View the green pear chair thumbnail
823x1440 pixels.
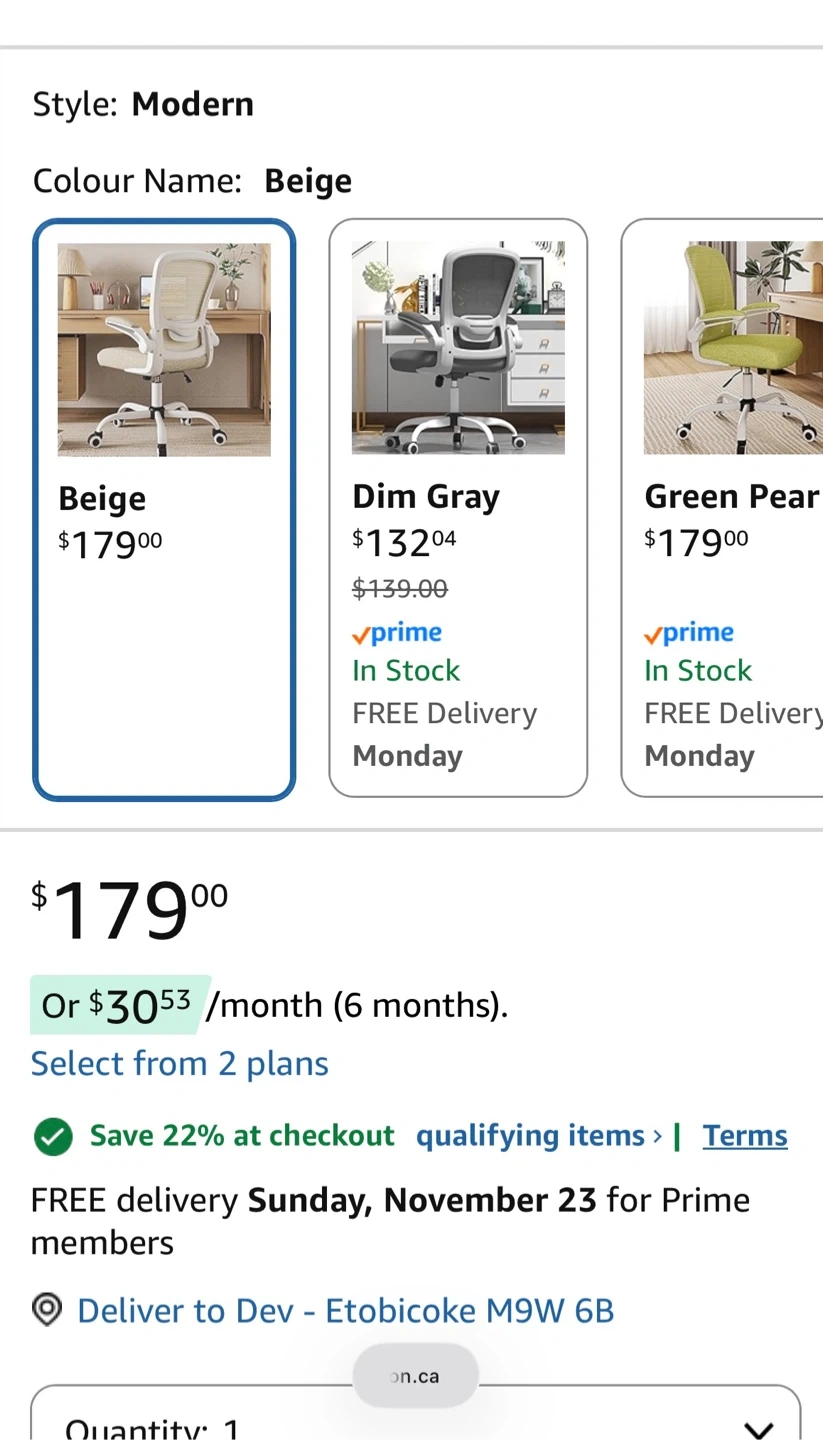point(732,348)
